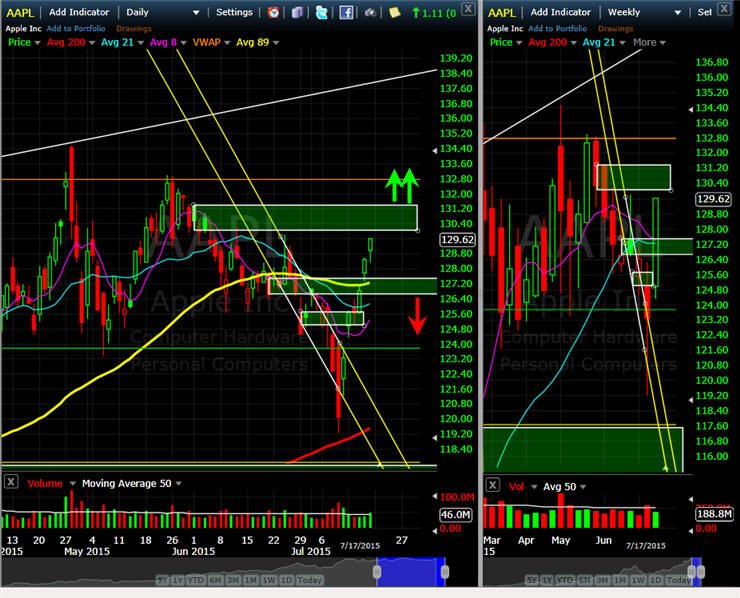Open Drawings in the Weekly chart
Viewport: 740px width, 598px height.
(x=615, y=28)
